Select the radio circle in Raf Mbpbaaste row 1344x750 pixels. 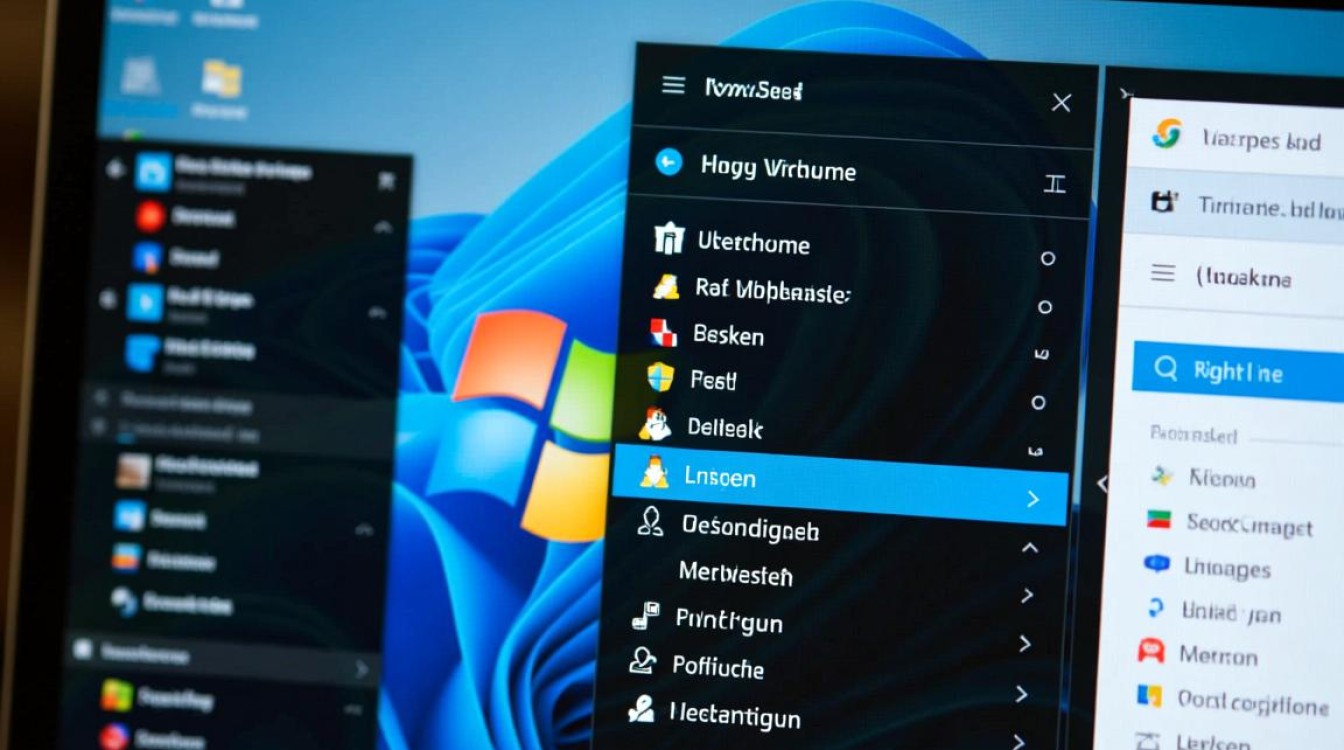[x=1045, y=307]
